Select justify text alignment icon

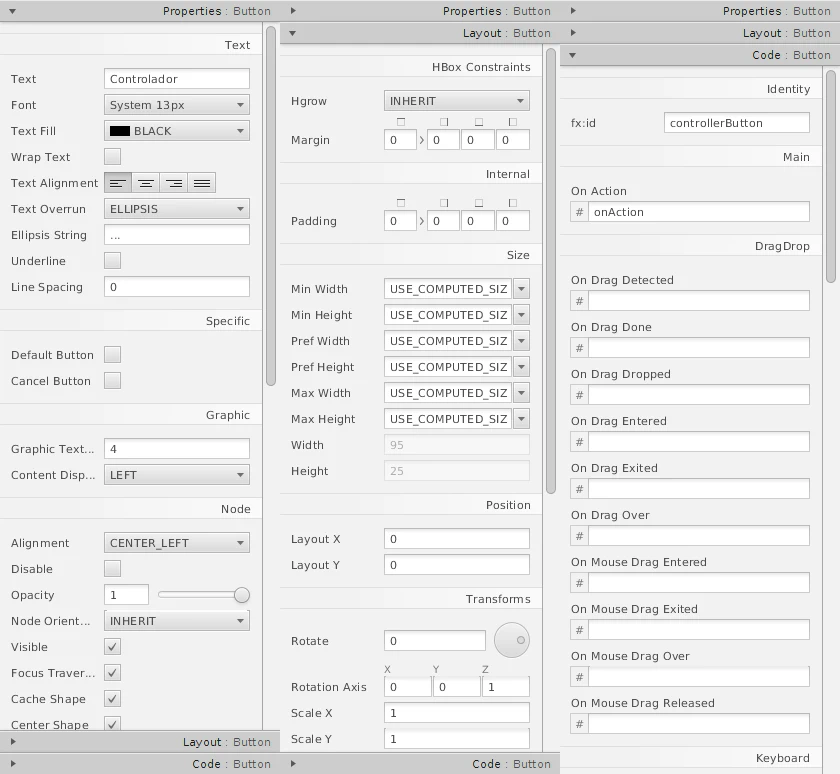(202, 183)
